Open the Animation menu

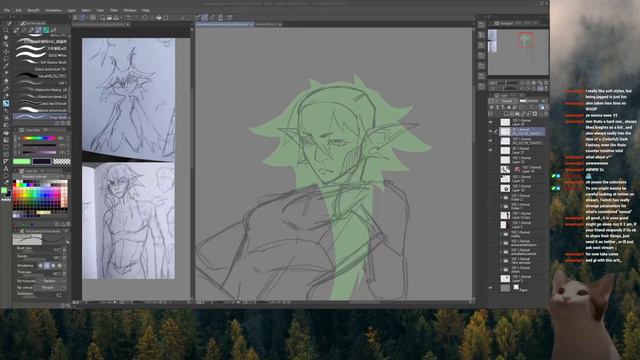pyautogui.click(x=53, y=10)
